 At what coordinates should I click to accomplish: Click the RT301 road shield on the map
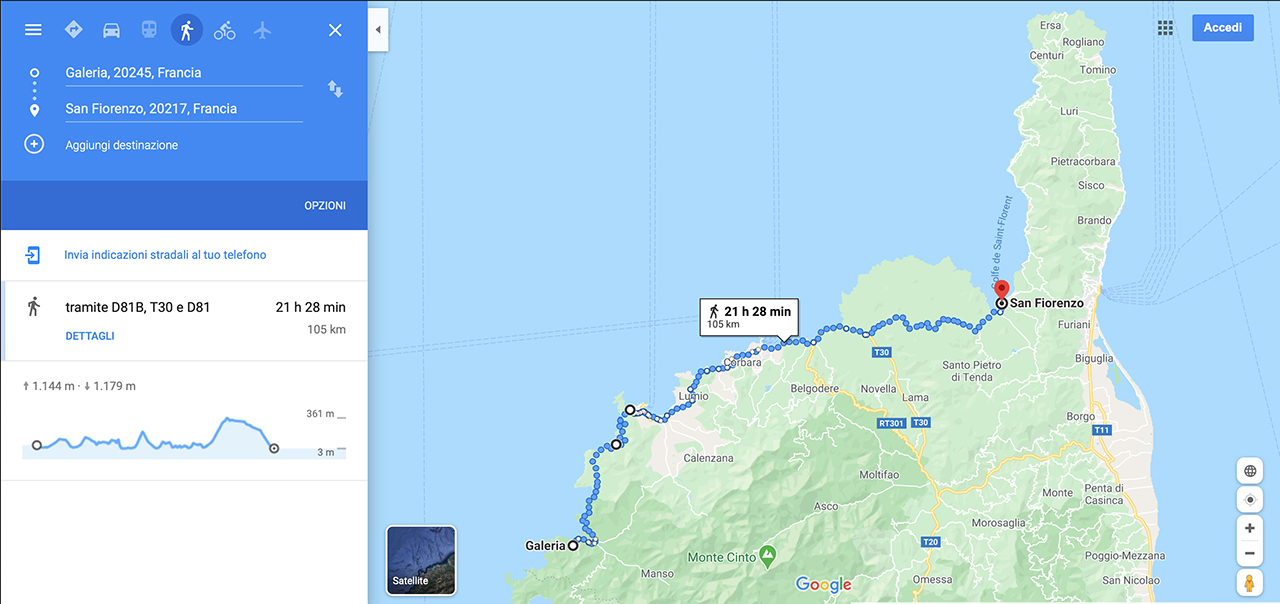point(890,423)
